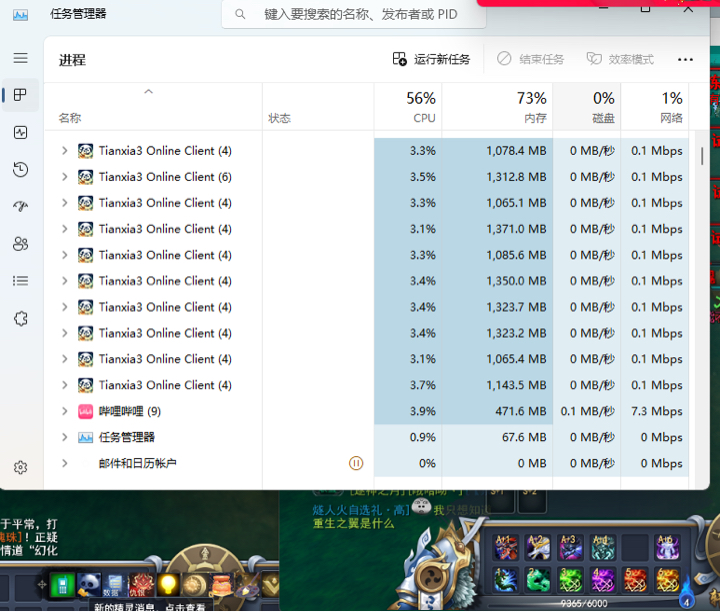Use red rune skill numbered 5
Image resolution: width=720 pixels, height=612 pixels.
click(635, 579)
